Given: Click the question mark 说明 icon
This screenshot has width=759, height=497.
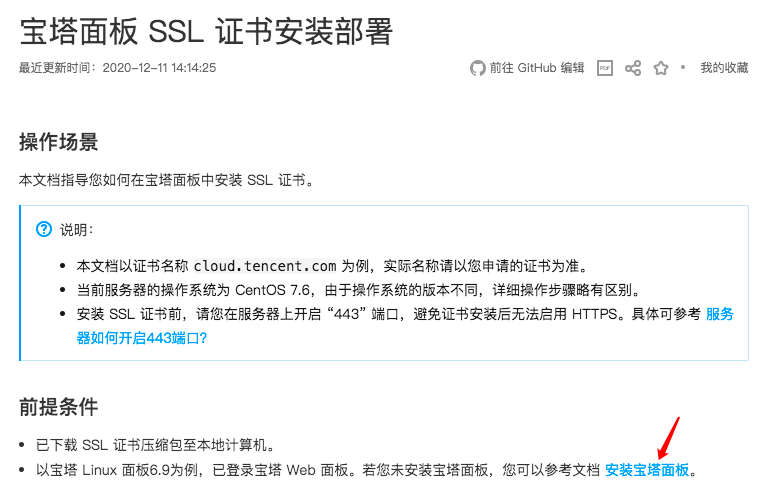Looking at the screenshot, I should (44, 229).
